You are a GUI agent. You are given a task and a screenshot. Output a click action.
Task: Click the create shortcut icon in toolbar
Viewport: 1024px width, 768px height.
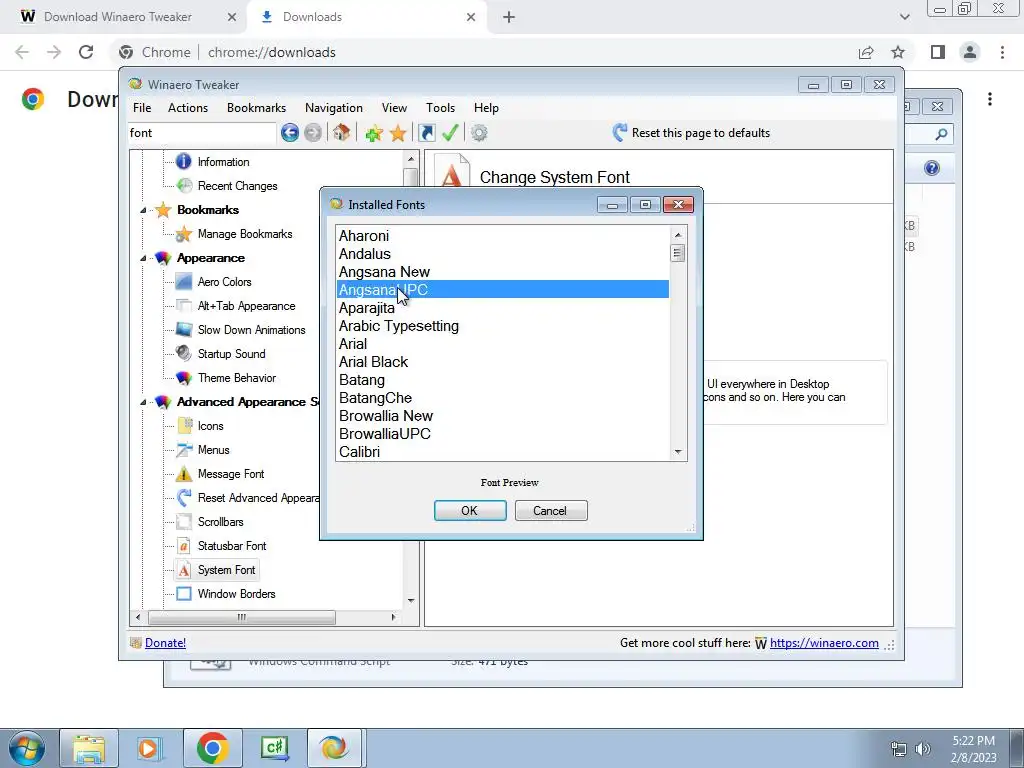[426, 133]
